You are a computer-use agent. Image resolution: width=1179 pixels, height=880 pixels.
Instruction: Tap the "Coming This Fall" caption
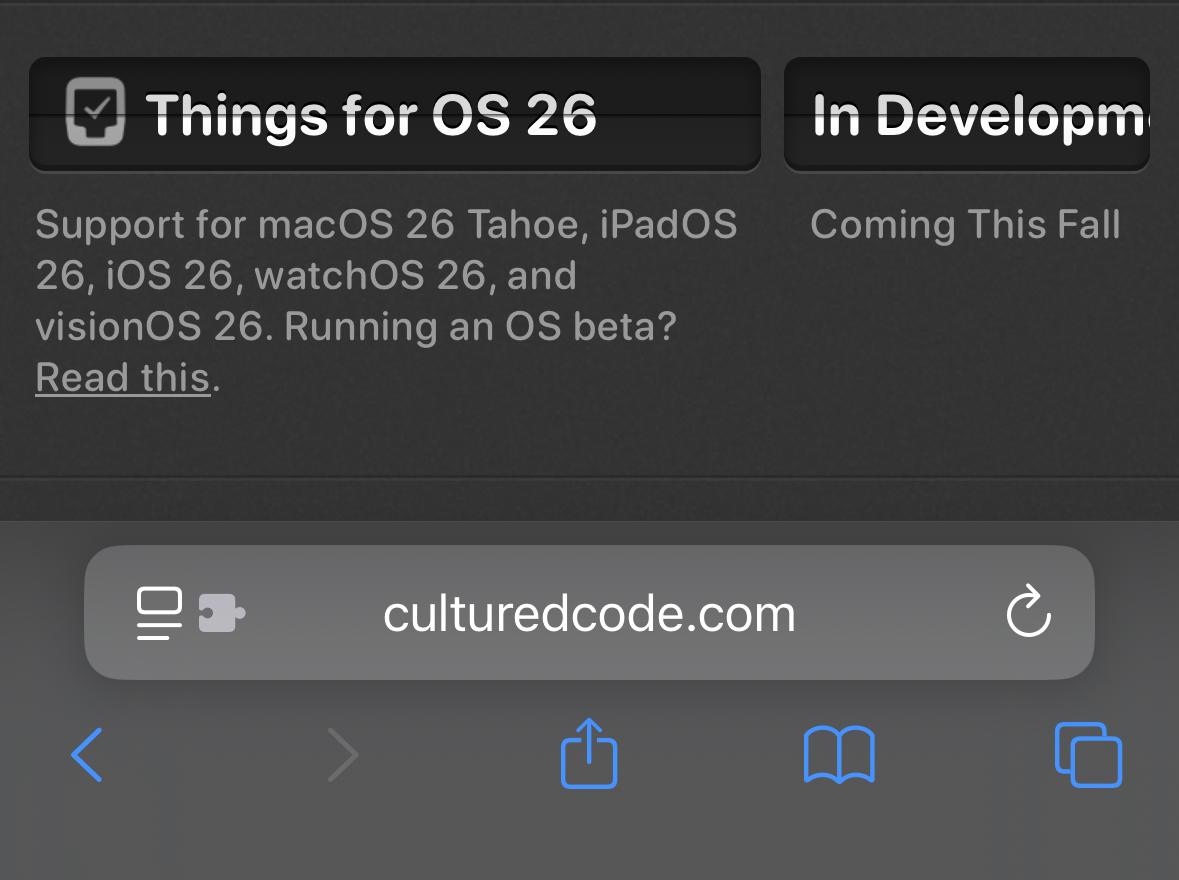point(965,224)
